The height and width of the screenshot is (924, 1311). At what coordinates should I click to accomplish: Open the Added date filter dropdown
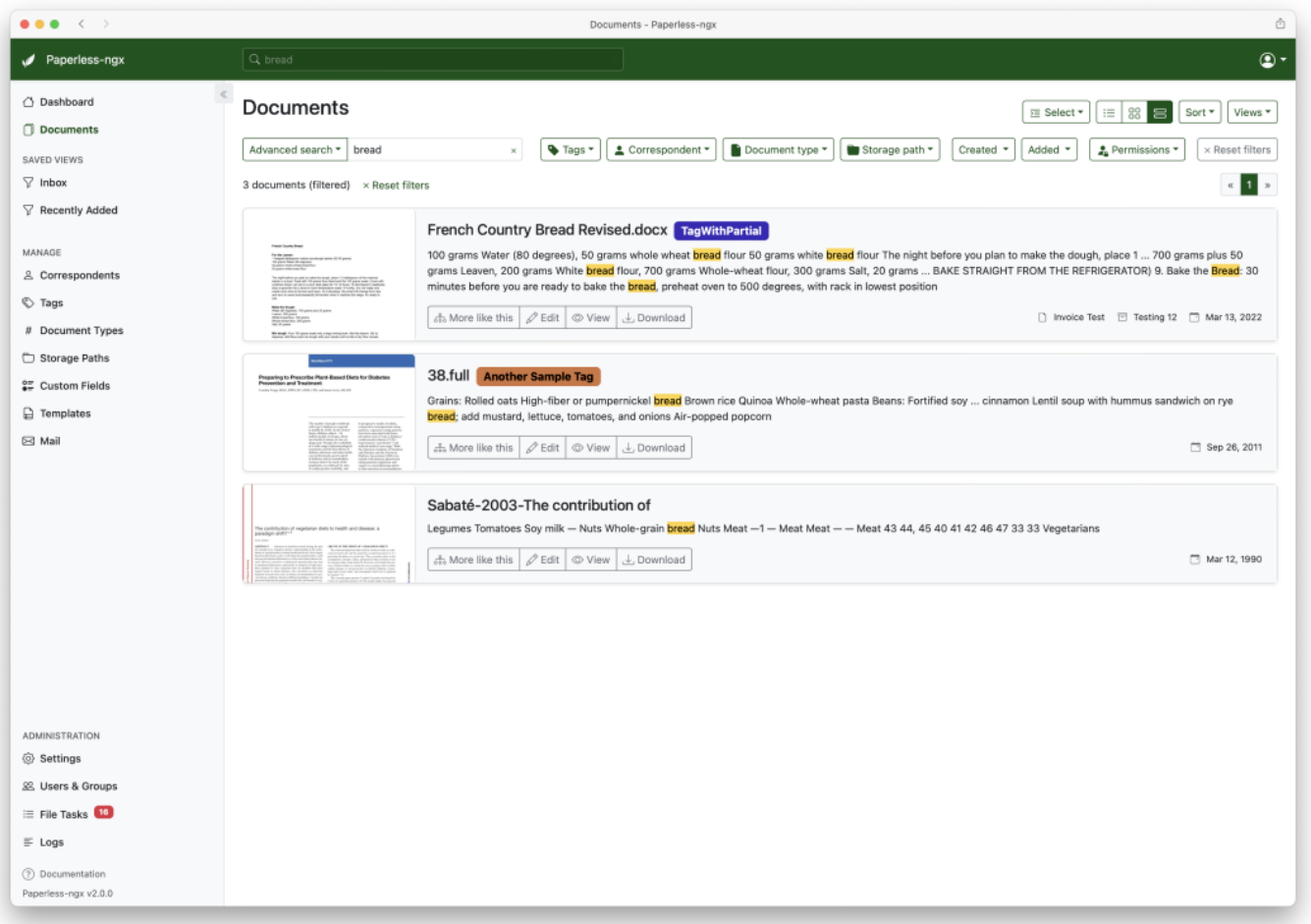point(1050,149)
